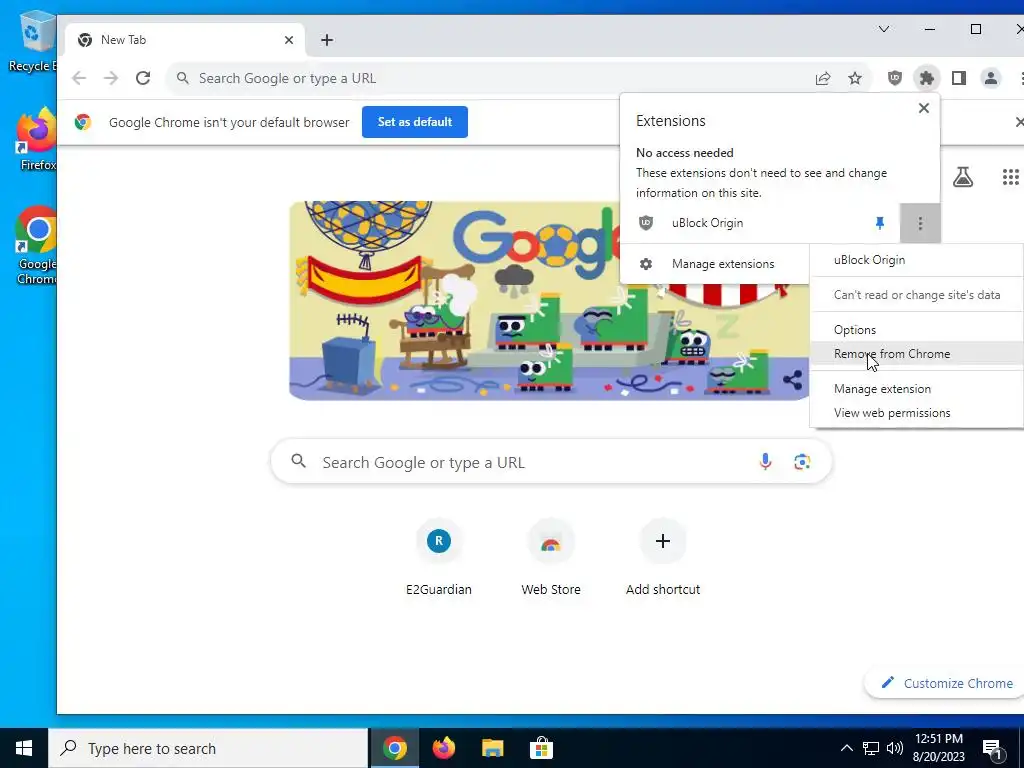The width and height of the screenshot is (1024, 768).
Task: Open Microsoft Store from the taskbar
Action: click(541, 748)
